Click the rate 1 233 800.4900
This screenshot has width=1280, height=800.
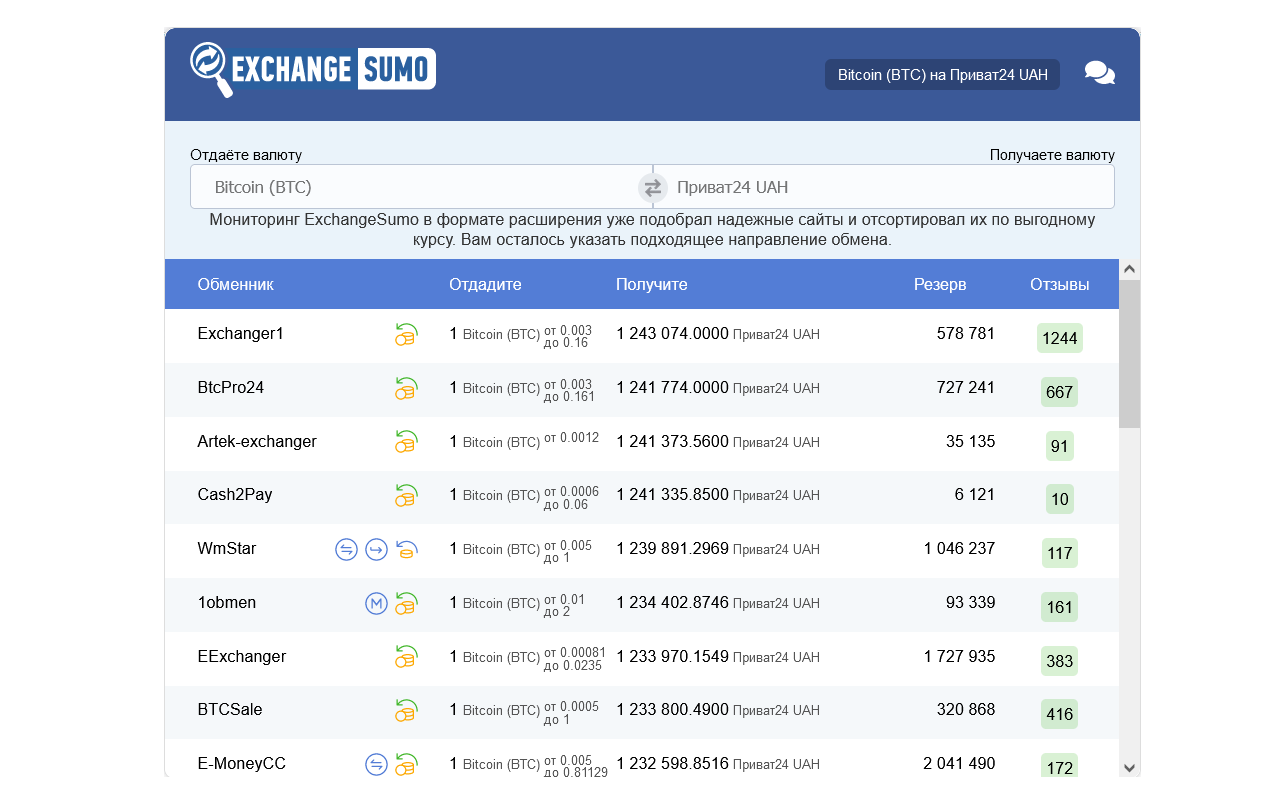tap(672, 710)
